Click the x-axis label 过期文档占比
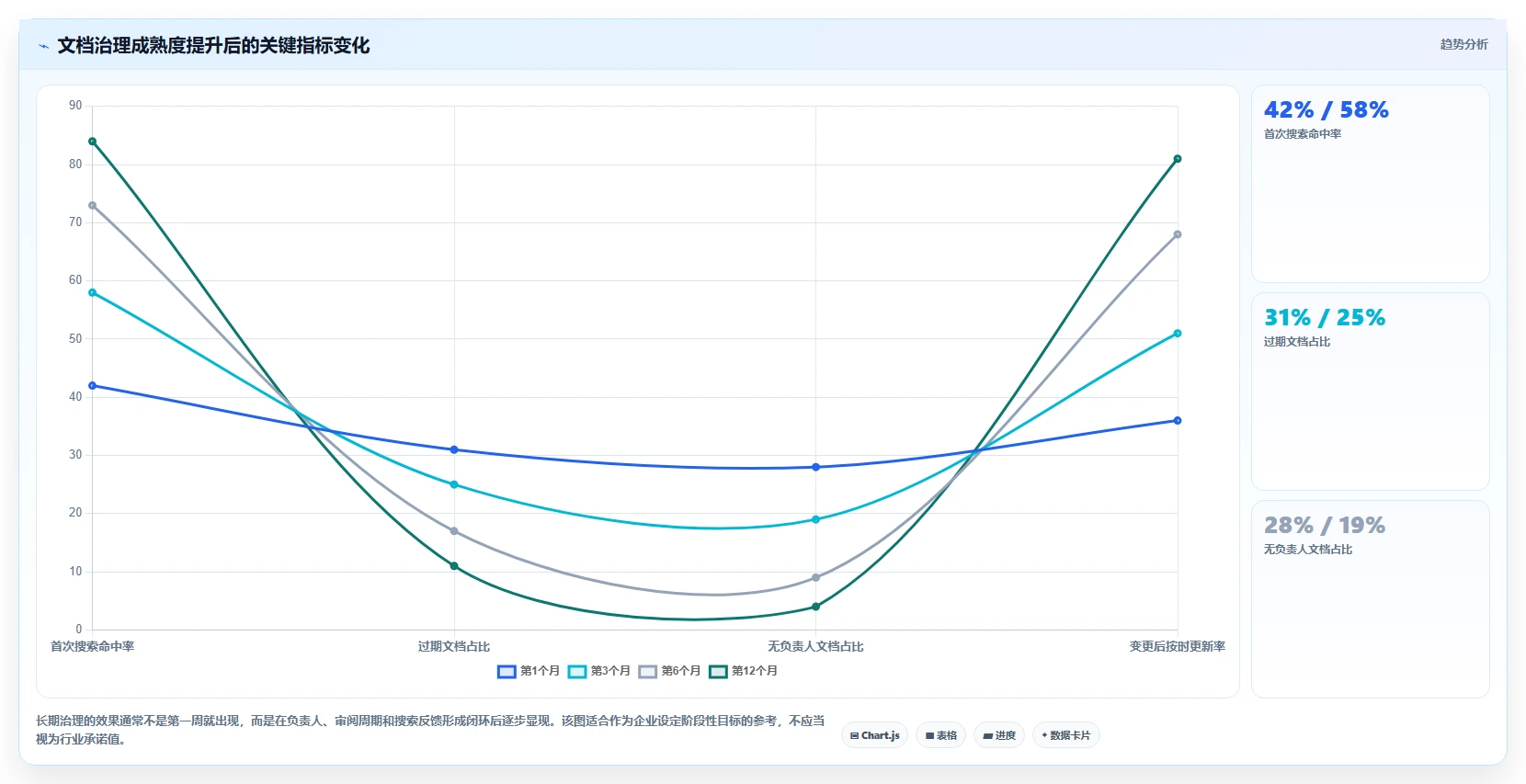 [454, 647]
